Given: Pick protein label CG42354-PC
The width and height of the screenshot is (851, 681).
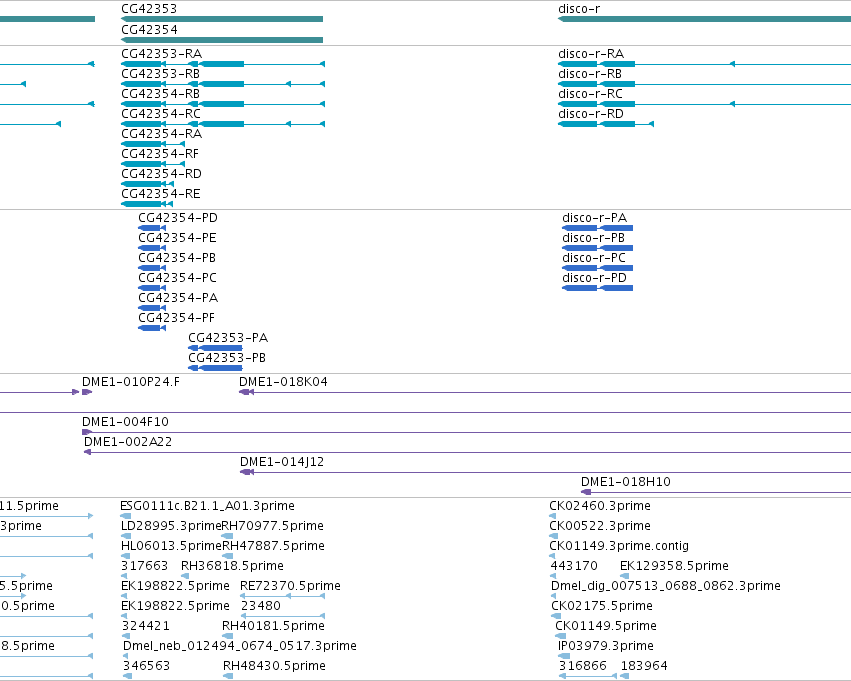Looking at the screenshot, I should coord(177,278).
